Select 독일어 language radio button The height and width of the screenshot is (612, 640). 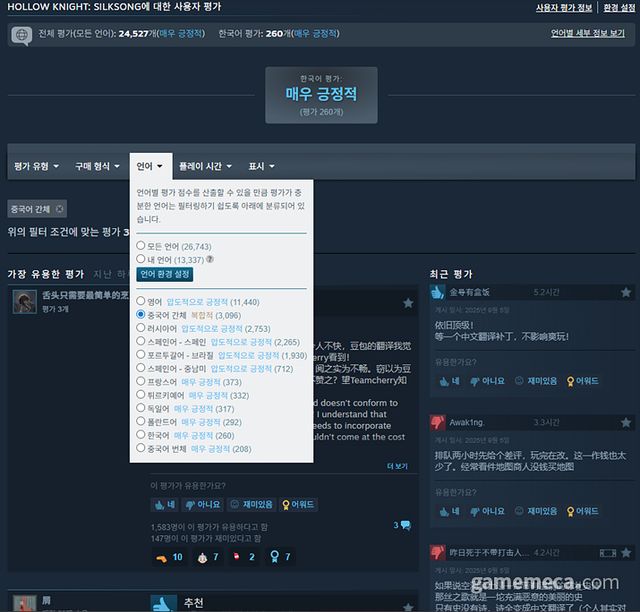coord(141,408)
